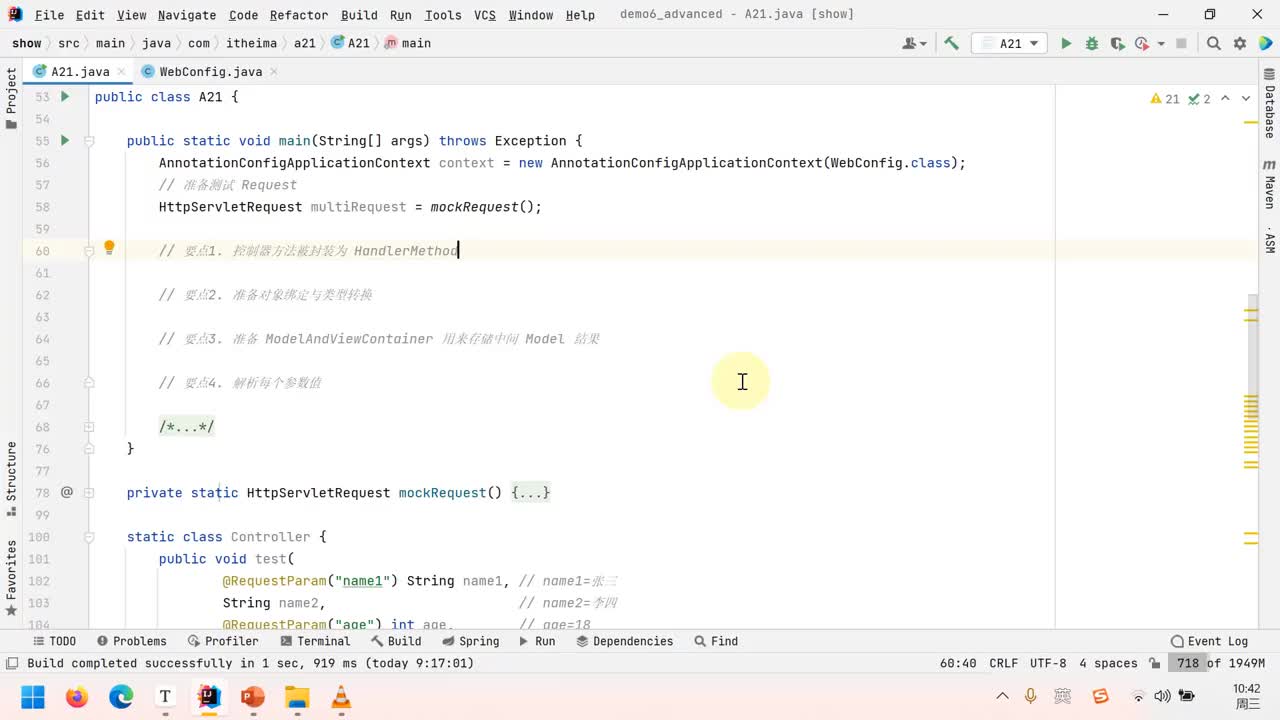The height and width of the screenshot is (720, 1280).
Task: Close the A21.java editor tab
Action: [x=121, y=72]
